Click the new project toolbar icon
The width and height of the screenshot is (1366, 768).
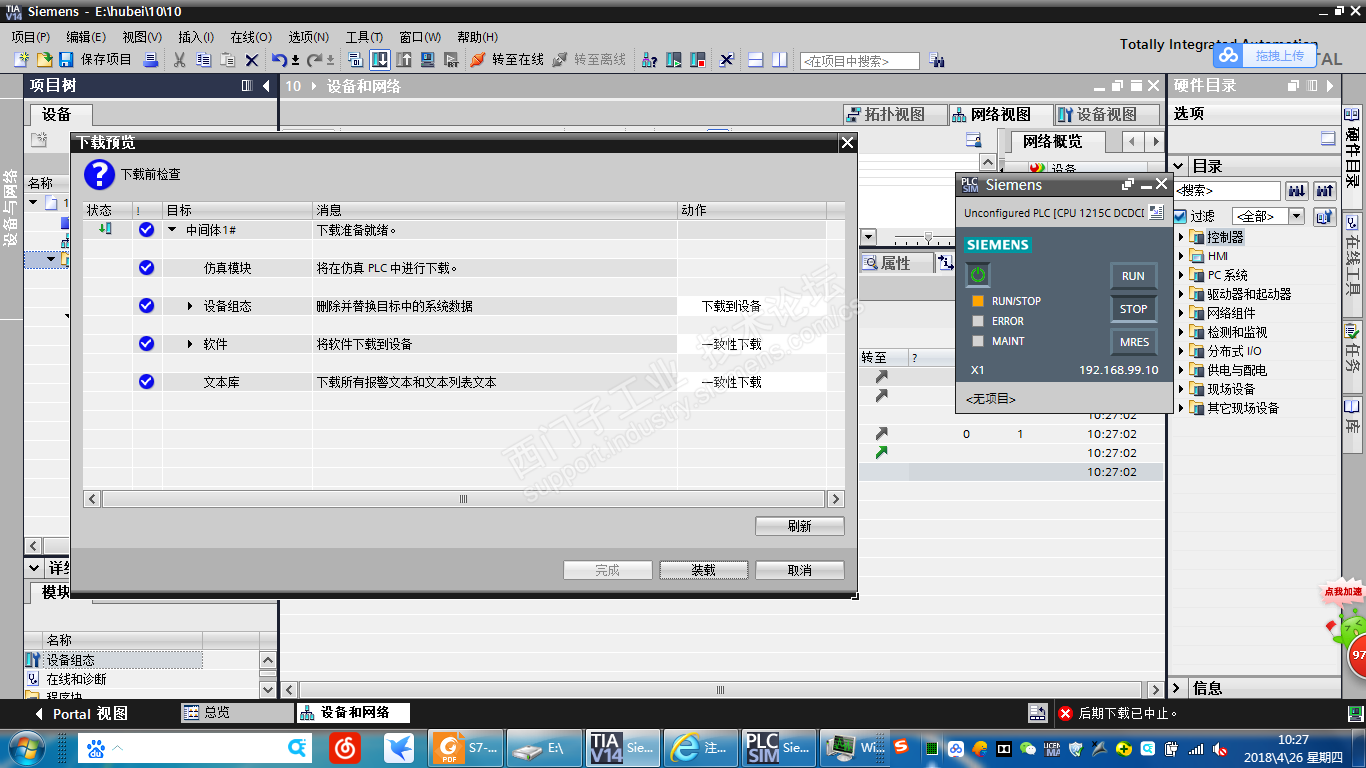click(21, 60)
